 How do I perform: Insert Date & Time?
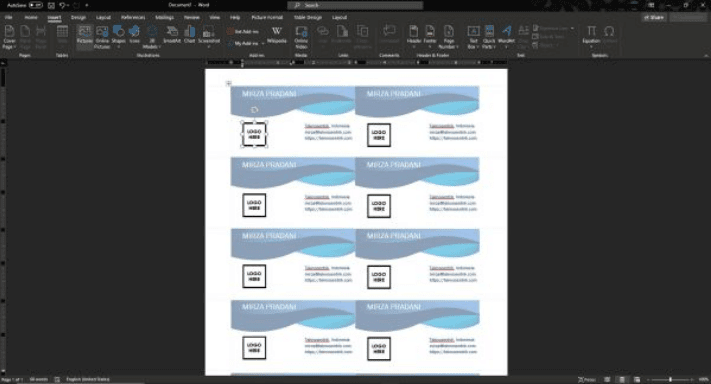(x=548, y=37)
